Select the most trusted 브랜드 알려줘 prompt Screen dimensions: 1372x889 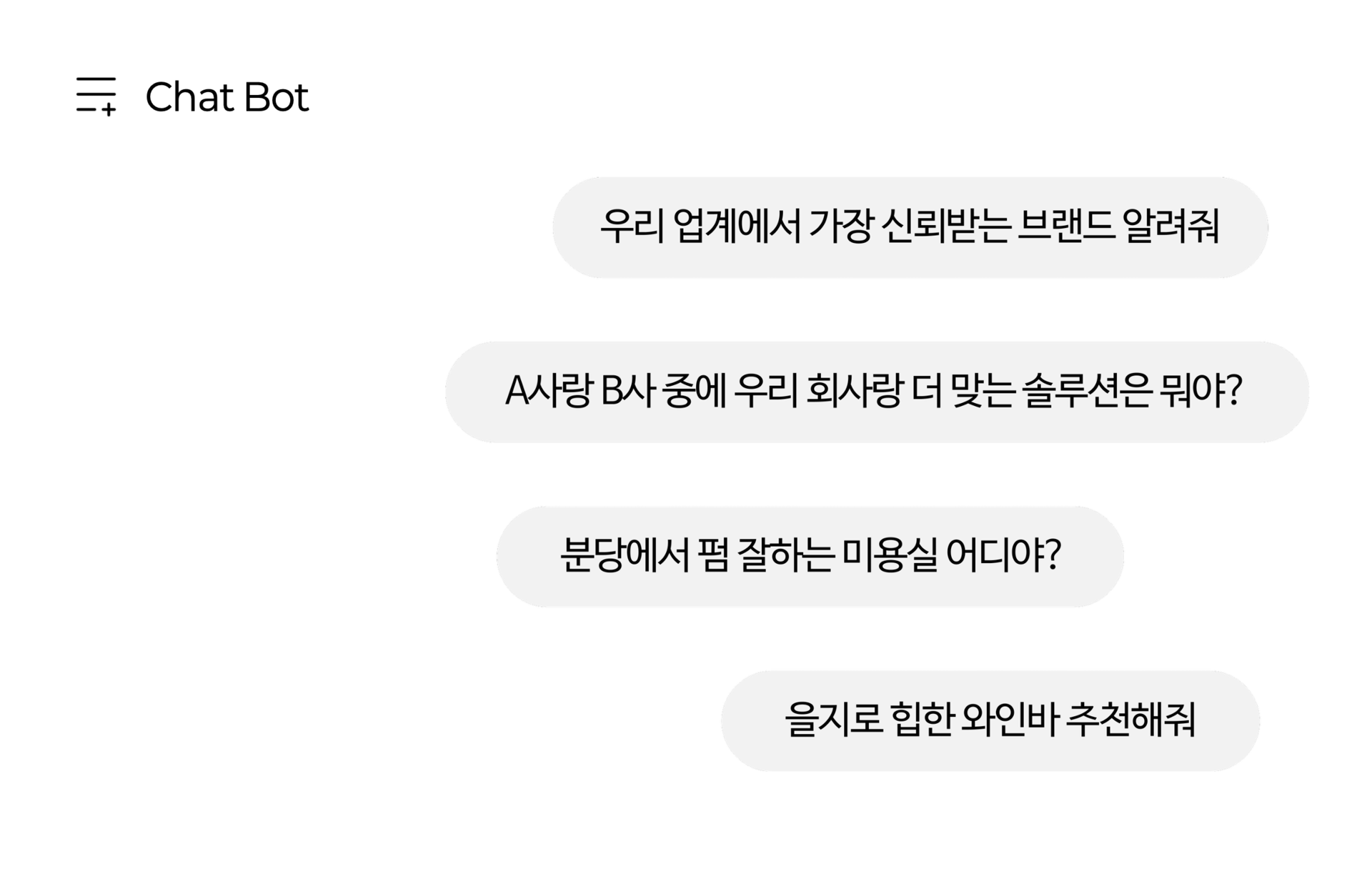910,227
